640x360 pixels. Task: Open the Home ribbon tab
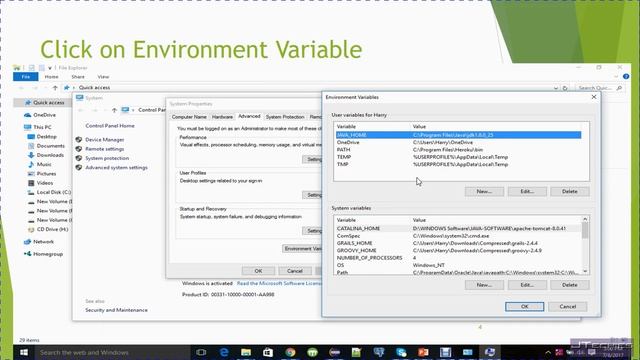(51, 77)
